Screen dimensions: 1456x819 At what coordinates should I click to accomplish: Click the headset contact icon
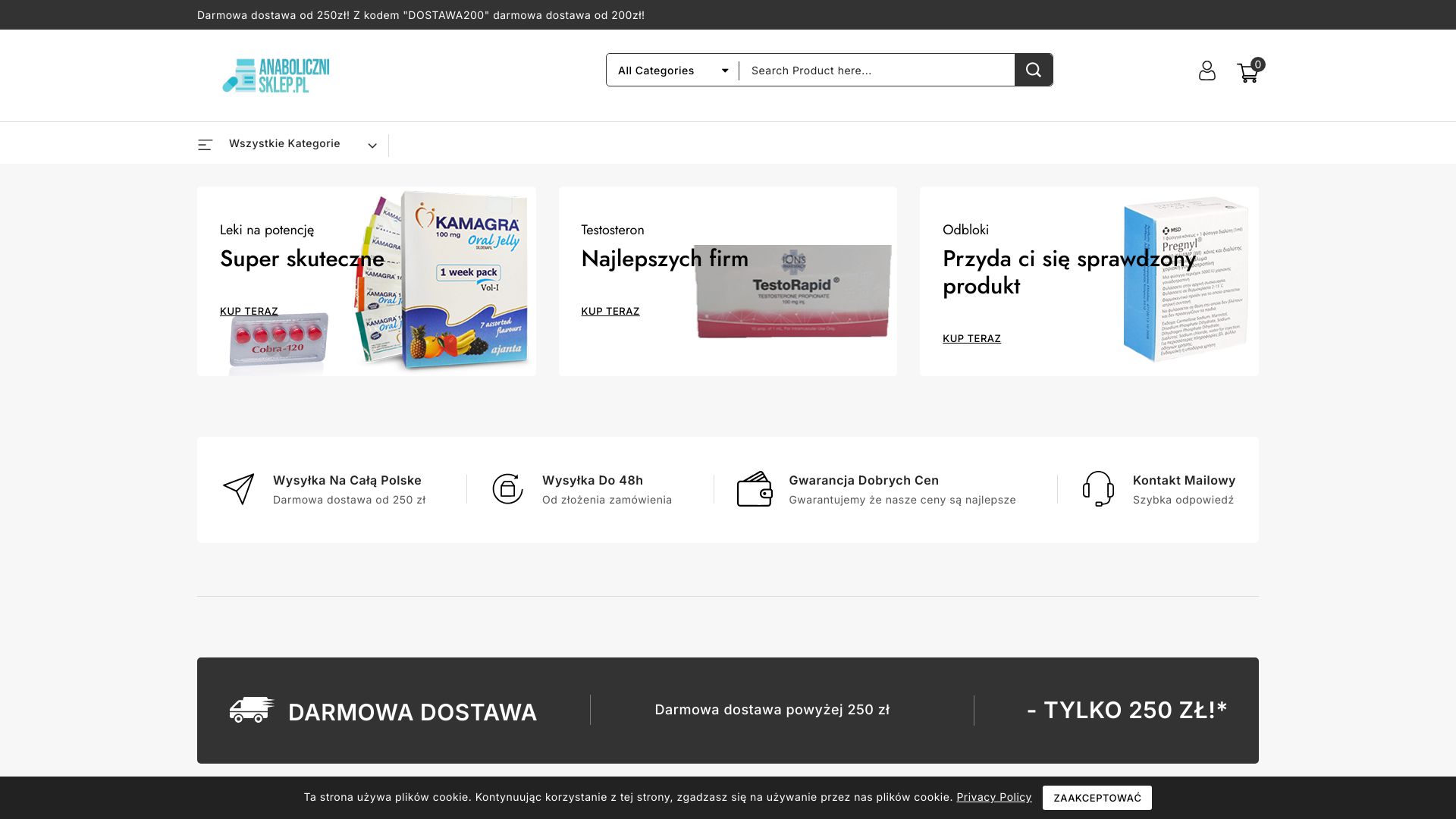[x=1098, y=489]
